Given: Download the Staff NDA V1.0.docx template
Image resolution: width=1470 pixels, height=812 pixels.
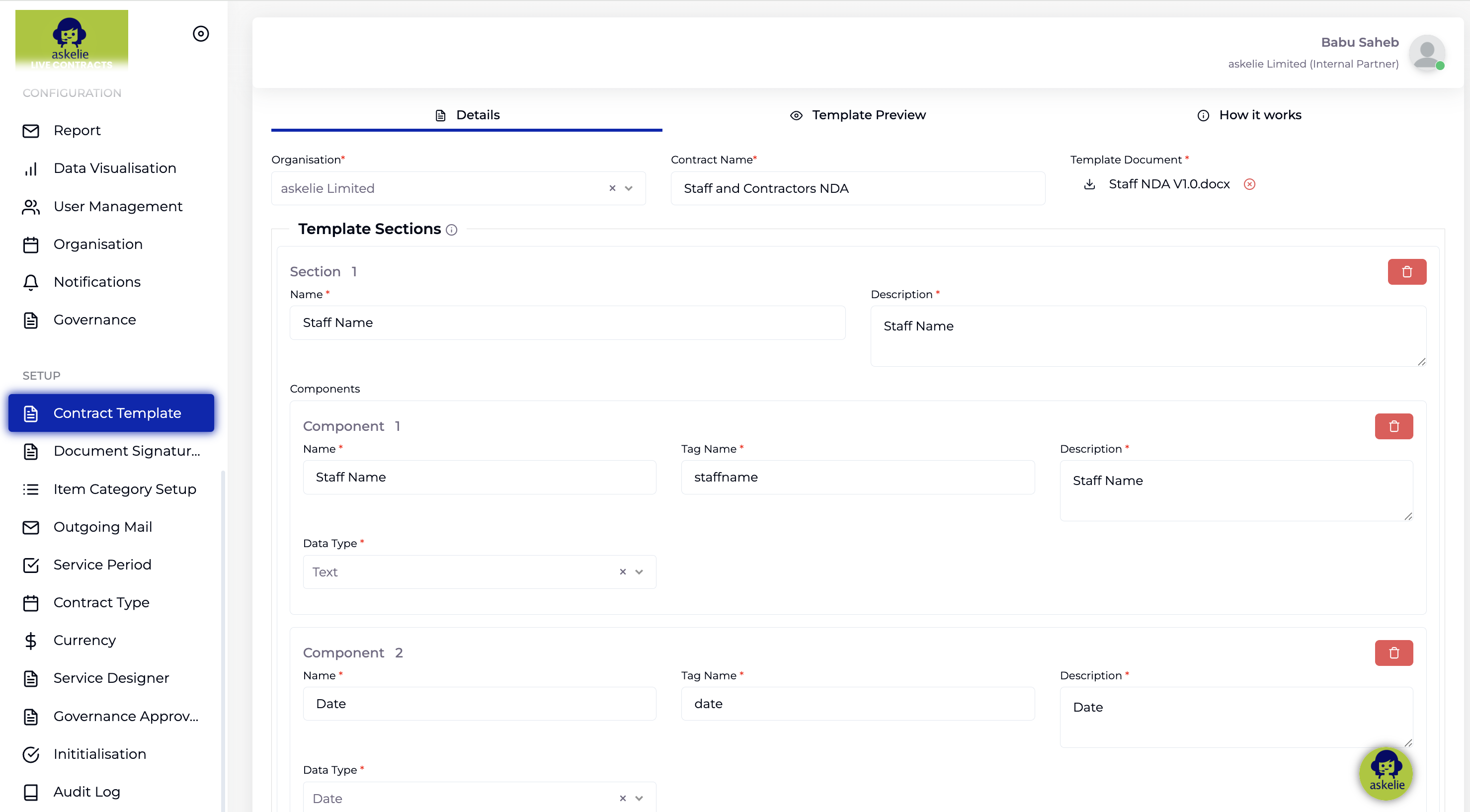Looking at the screenshot, I should 1089,184.
